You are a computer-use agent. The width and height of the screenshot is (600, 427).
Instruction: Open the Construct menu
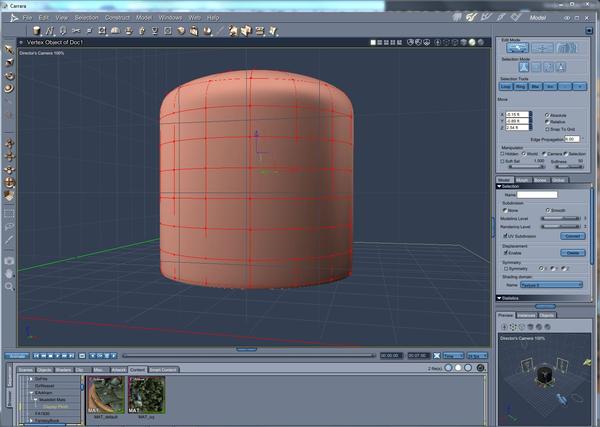click(117, 17)
